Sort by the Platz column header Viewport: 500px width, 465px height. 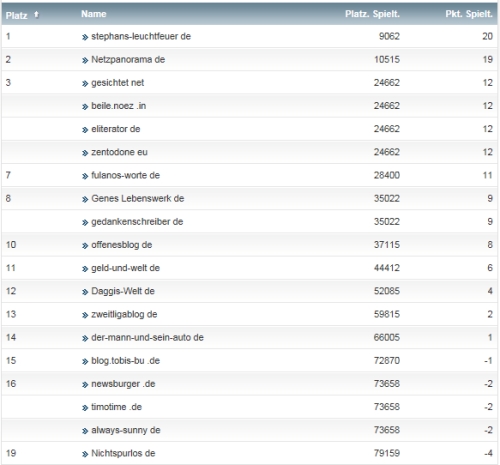(16, 15)
